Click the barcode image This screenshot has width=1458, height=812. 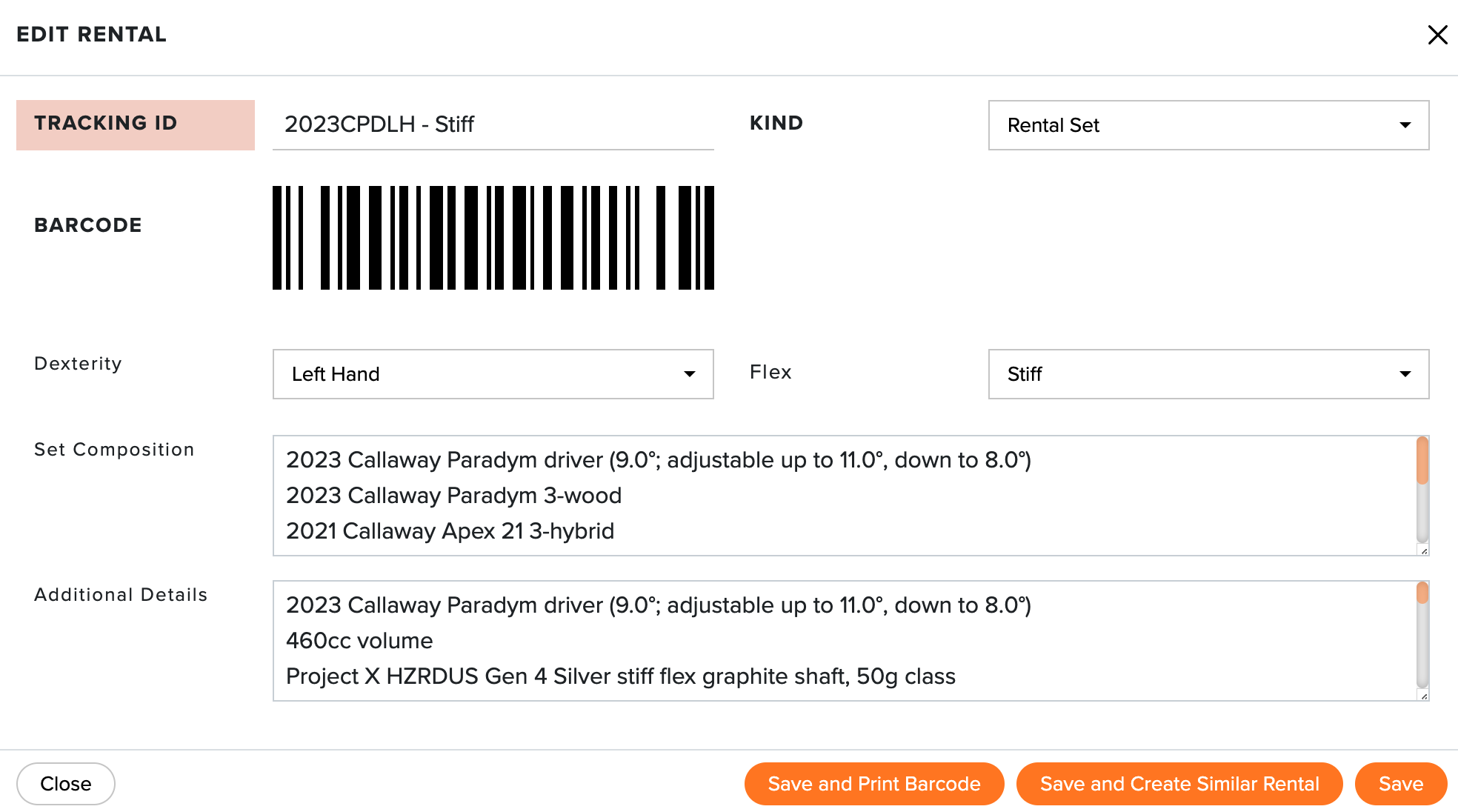click(493, 238)
